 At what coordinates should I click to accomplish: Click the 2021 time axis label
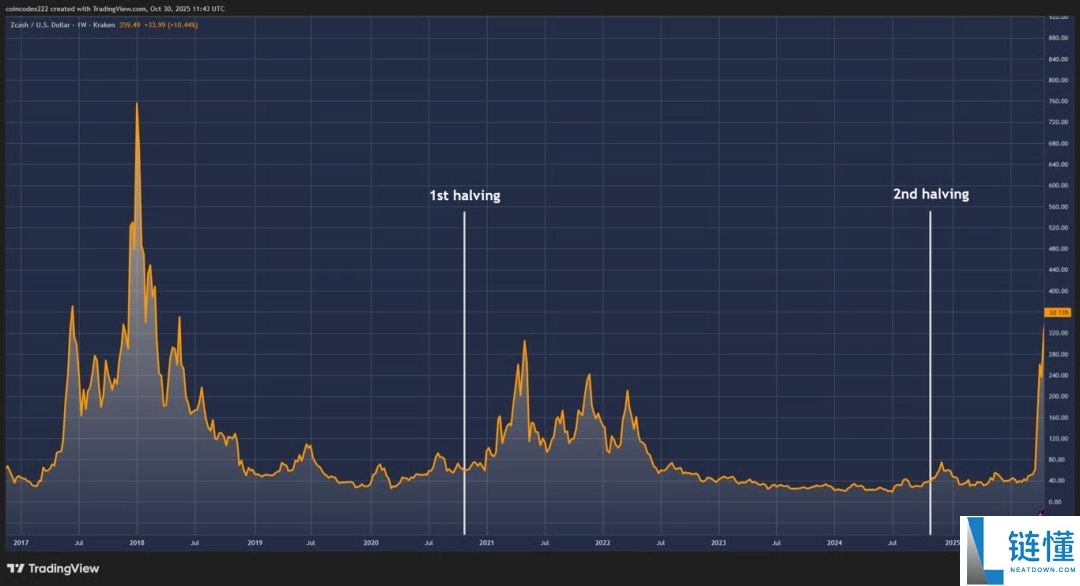coord(486,543)
